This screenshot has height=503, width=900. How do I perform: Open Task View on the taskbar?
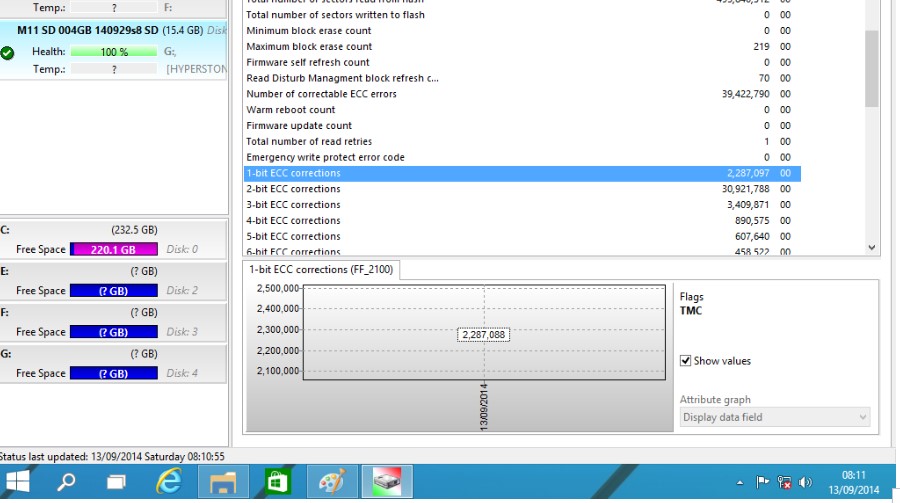click(117, 482)
